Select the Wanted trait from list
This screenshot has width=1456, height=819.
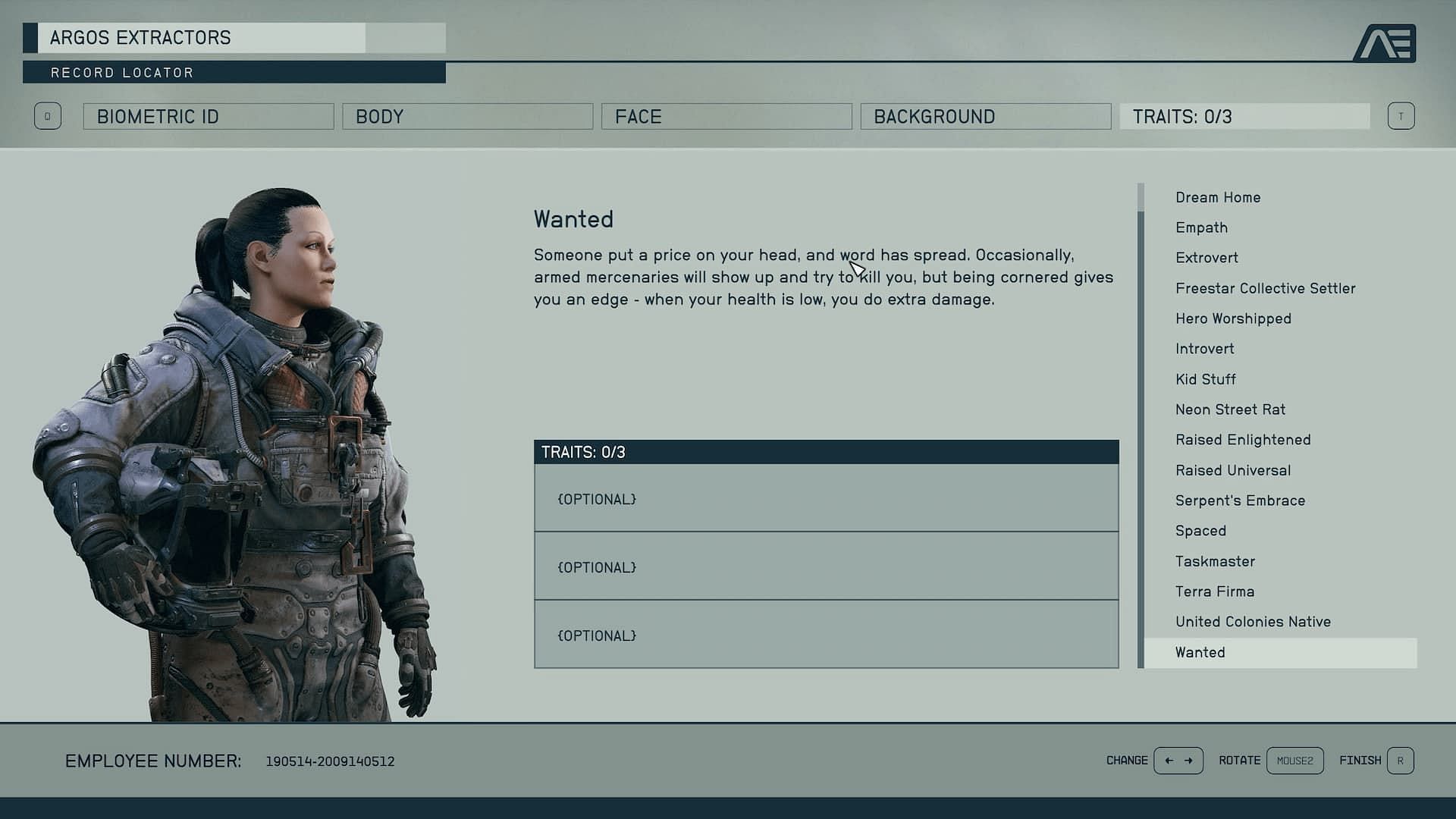(x=1200, y=652)
